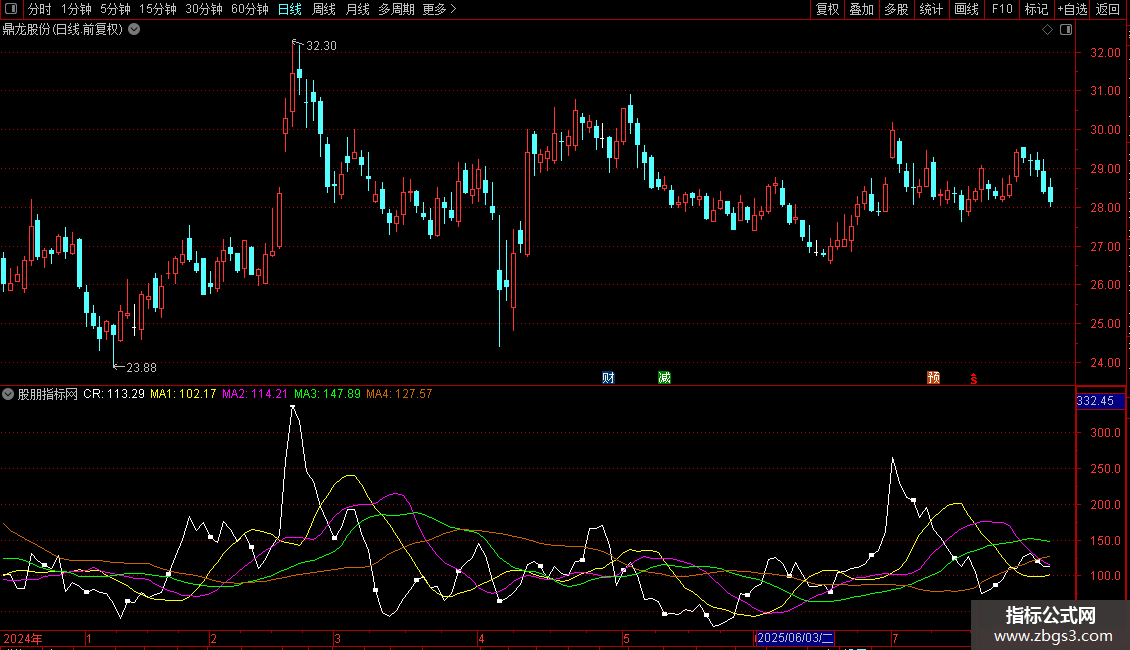Click the MA4: 127.57 label
This screenshot has height=650, width=1130.
(399, 394)
